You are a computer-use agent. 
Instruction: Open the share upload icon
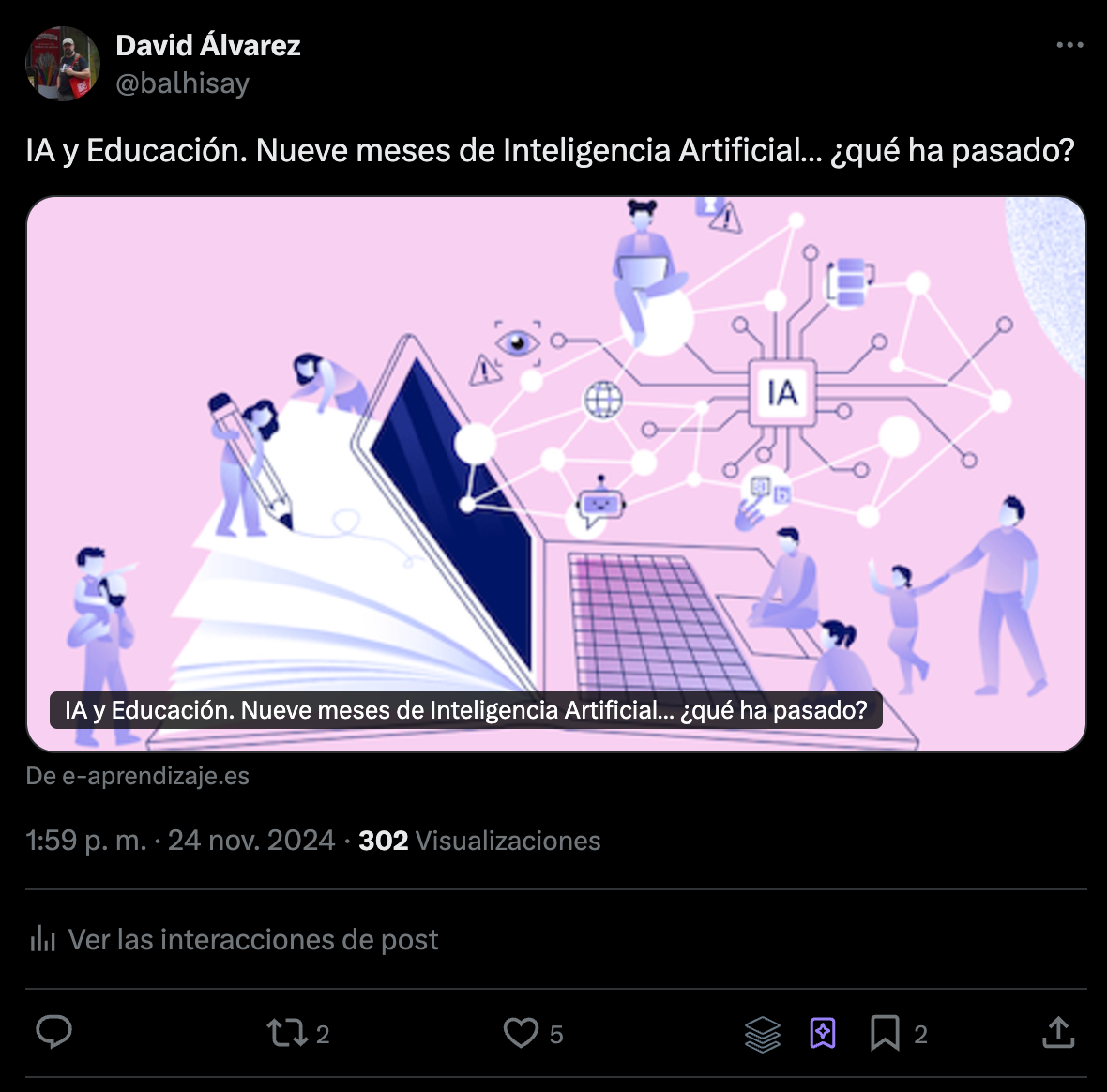click(x=1058, y=1033)
